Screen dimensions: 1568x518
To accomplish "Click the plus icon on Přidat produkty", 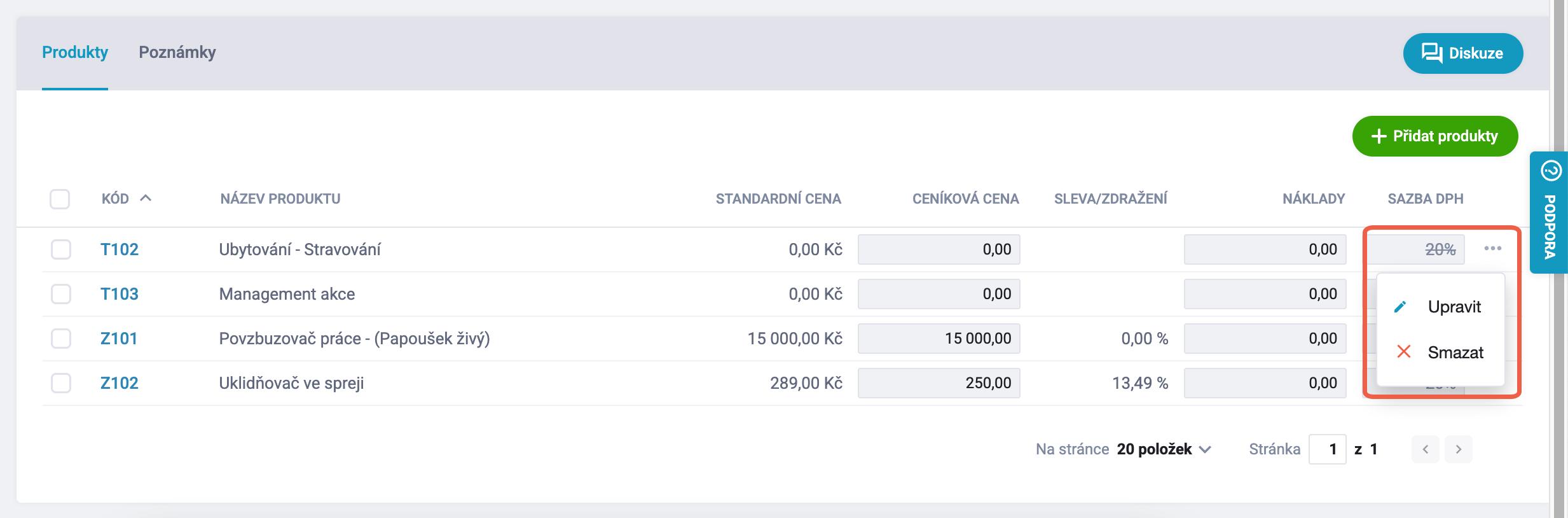I will coord(1379,136).
